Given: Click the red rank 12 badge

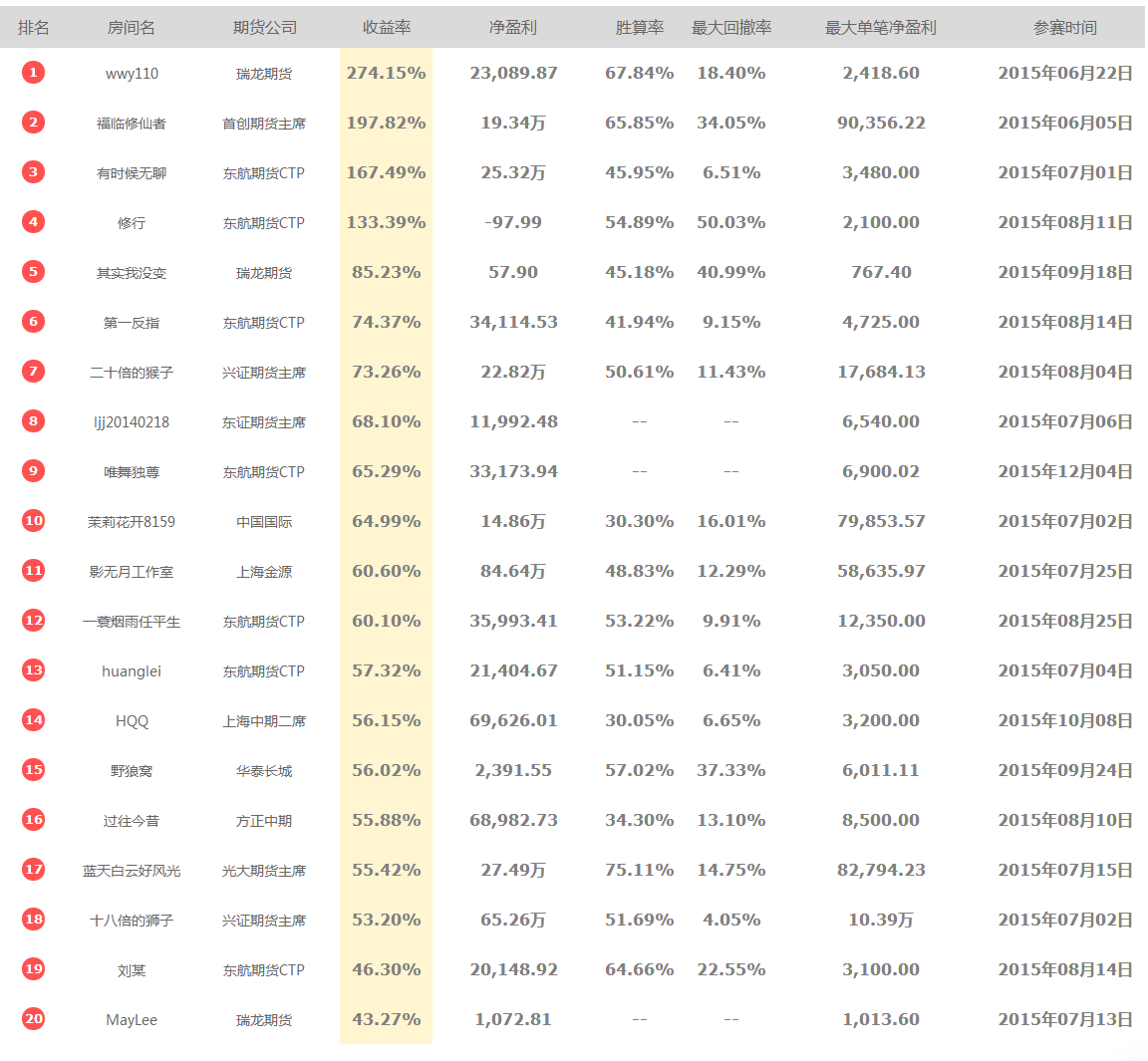Looking at the screenshot, I should pos(33,621).
